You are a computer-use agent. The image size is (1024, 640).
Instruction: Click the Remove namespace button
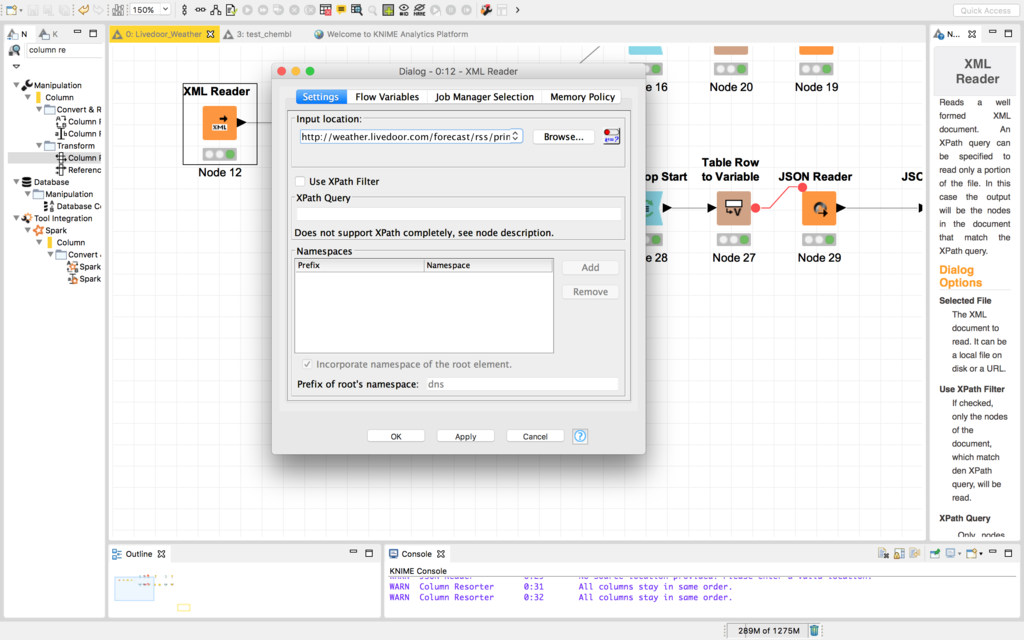click(590, 292)
